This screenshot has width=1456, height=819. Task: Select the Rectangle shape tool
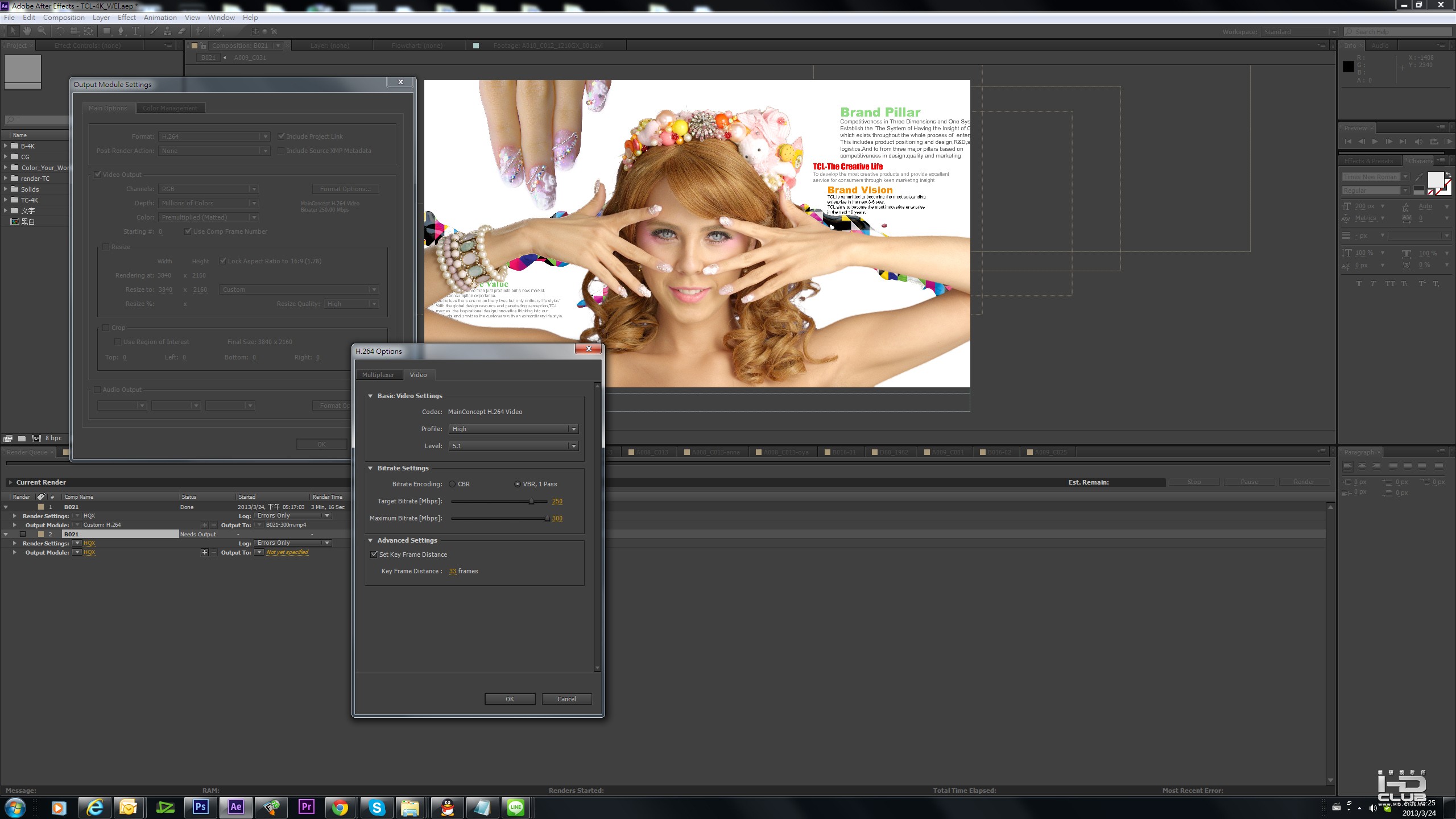point(106,31)
